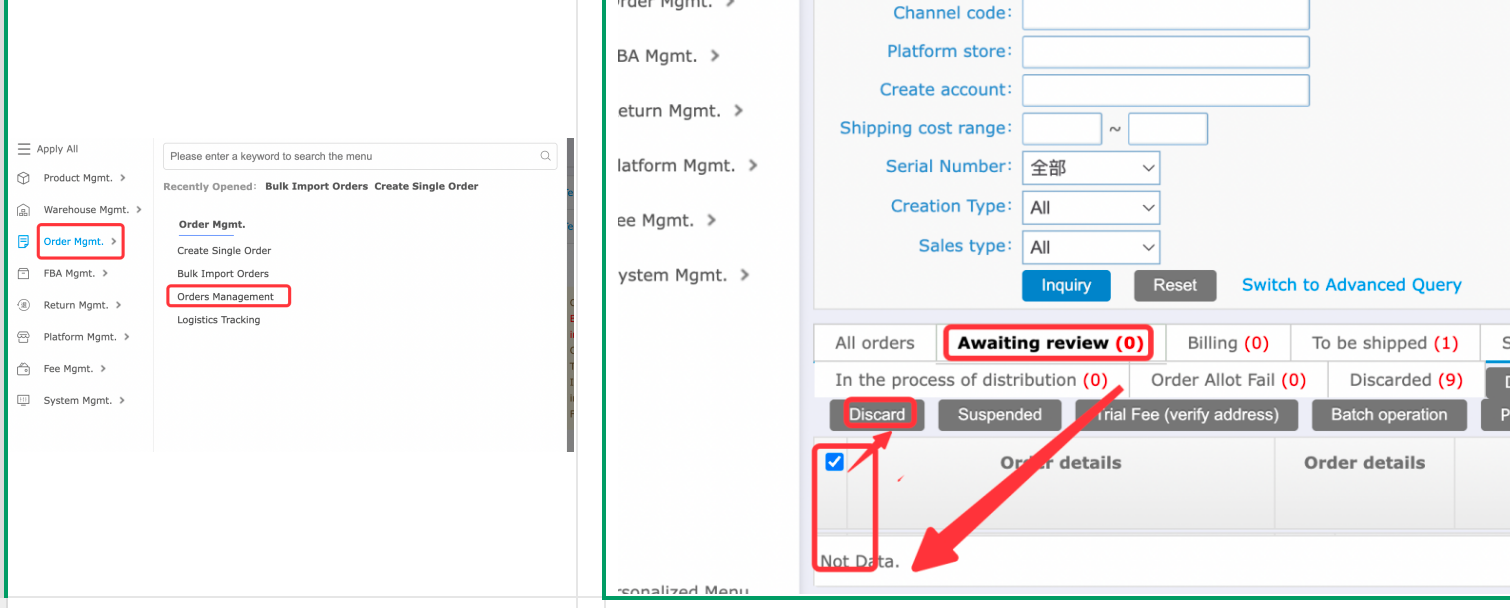The width and height of the screenshot is (1510, 608).
Task: Switch to the Awaiting review tab
Action: pyautogui.click(x=1049, y=343)
